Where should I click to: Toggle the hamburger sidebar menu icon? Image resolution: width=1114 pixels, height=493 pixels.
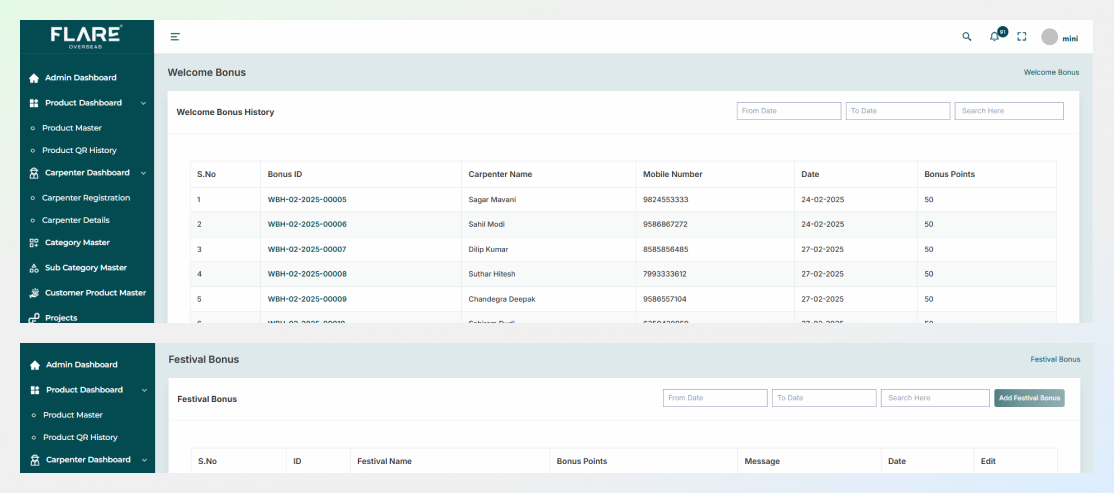coord(175,37)
